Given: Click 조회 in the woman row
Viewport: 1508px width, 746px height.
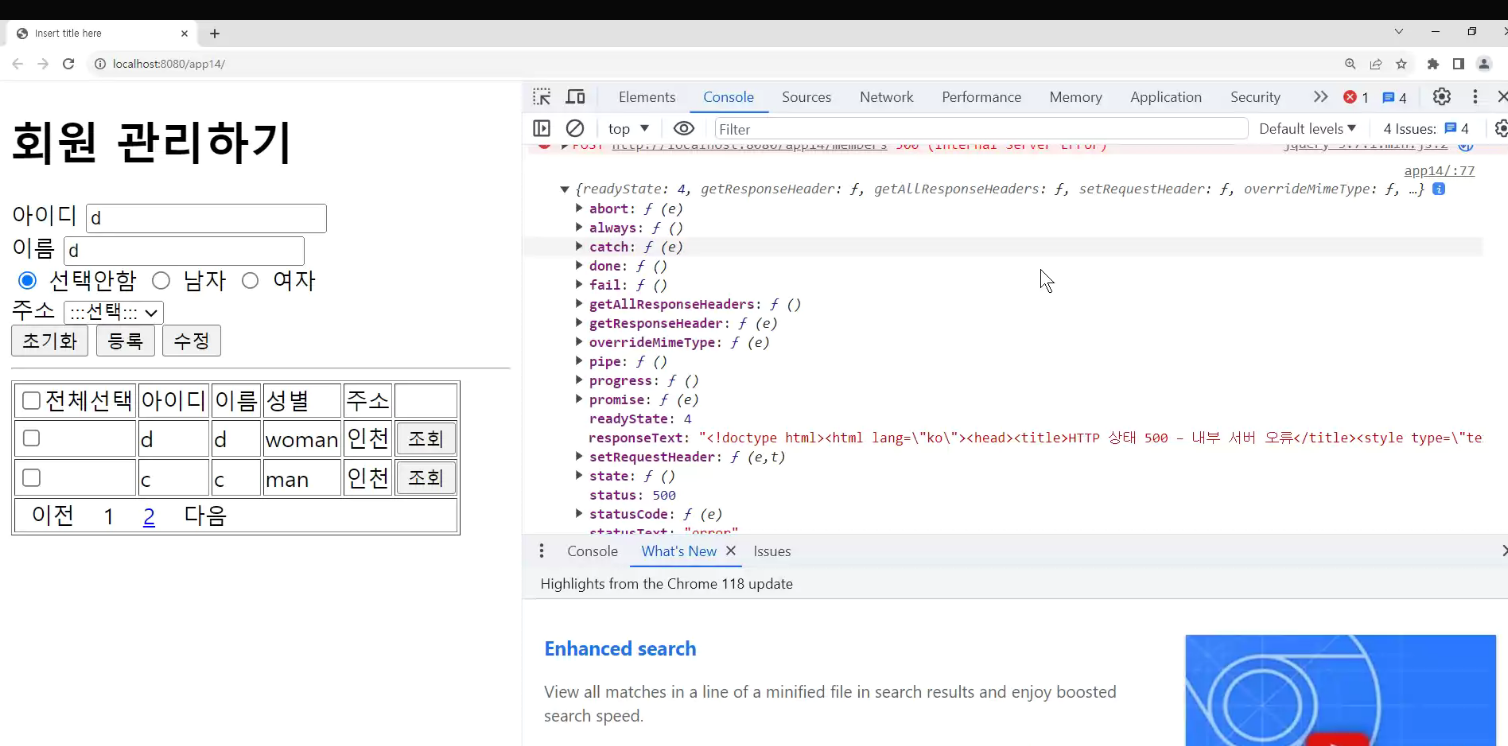Looking at the screenshot, I should click(x=426, y=439).
